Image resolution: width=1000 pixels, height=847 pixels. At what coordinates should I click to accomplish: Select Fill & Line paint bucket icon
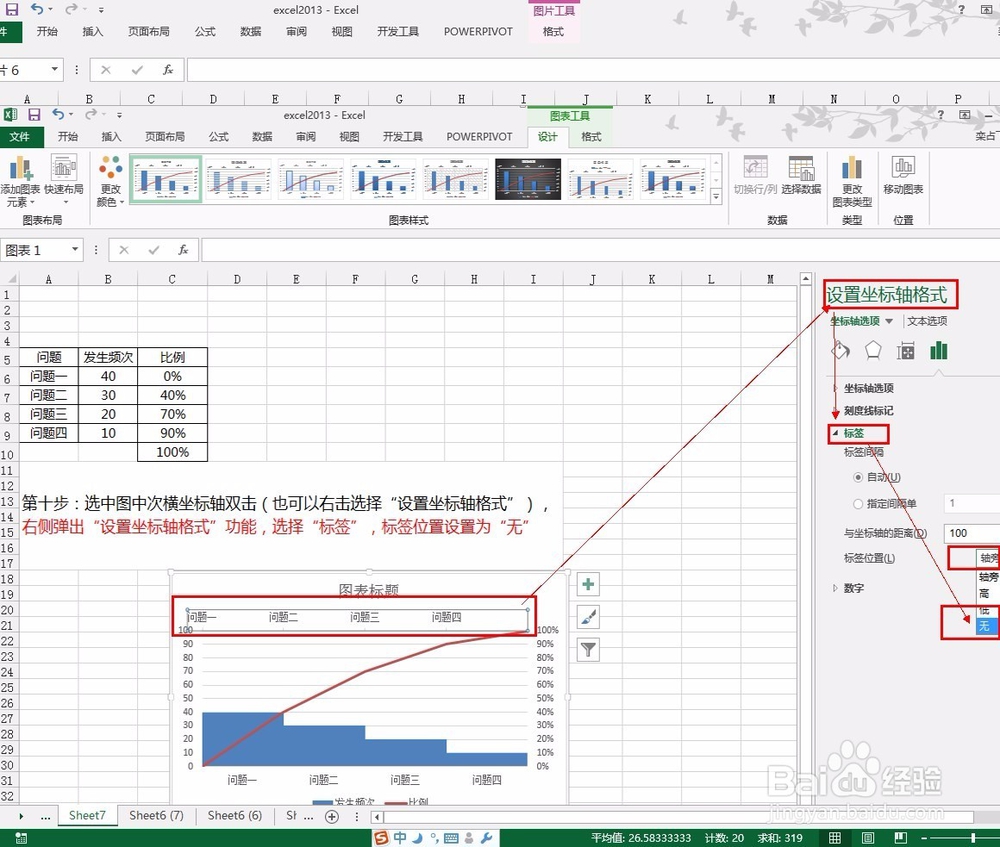[841, 350]
